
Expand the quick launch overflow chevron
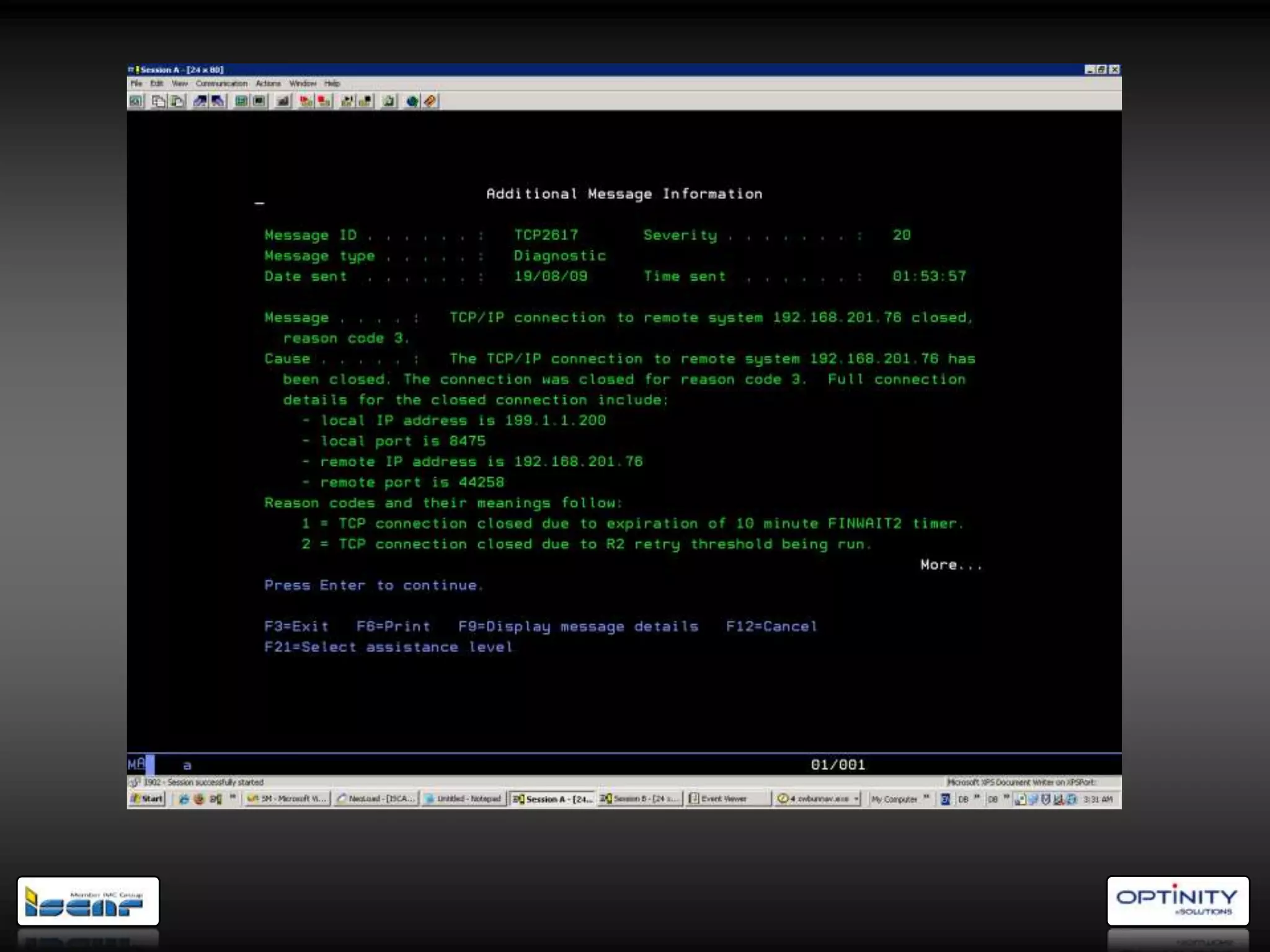233,797
